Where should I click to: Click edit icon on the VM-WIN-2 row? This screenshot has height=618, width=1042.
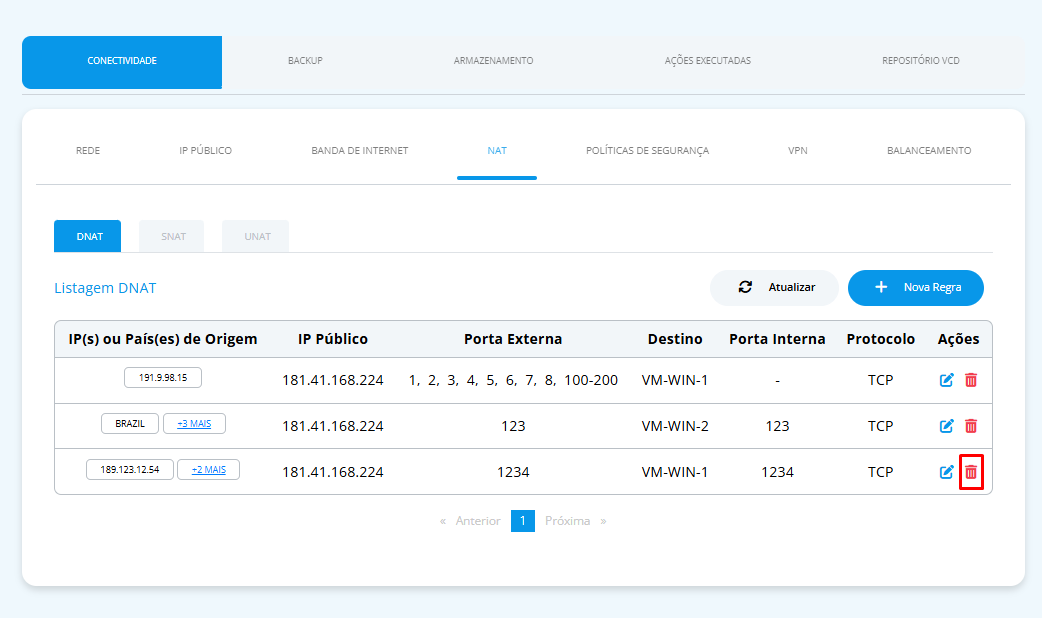[x=946, y=426]
